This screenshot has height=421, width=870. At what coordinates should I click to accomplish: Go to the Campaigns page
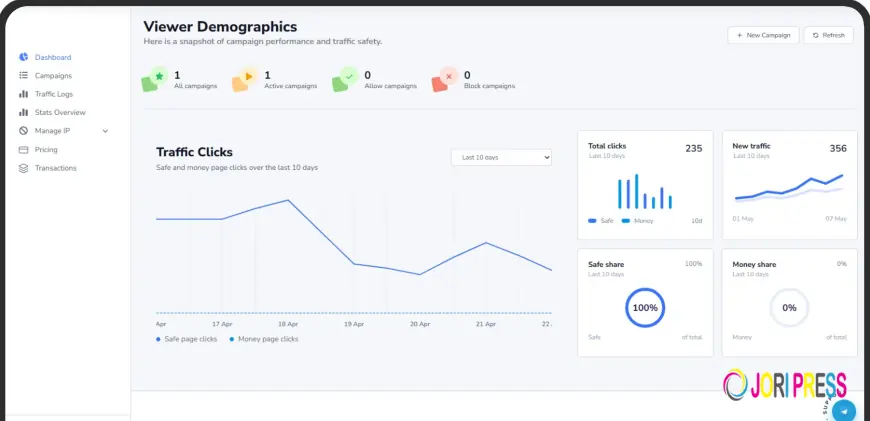(x=53, y=75)
